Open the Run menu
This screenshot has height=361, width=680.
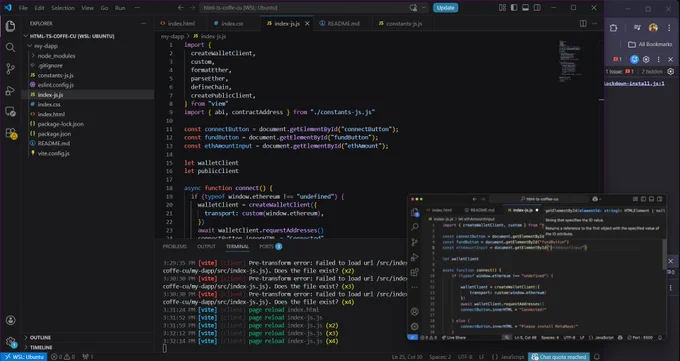point(120,8)
